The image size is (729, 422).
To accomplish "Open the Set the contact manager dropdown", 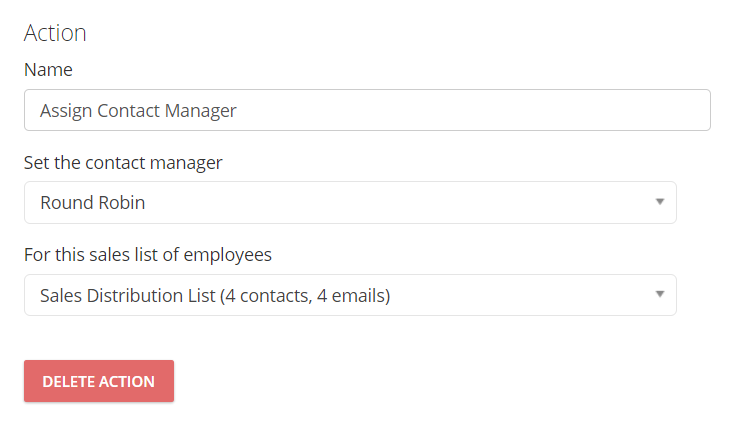I will pos(350,203).
